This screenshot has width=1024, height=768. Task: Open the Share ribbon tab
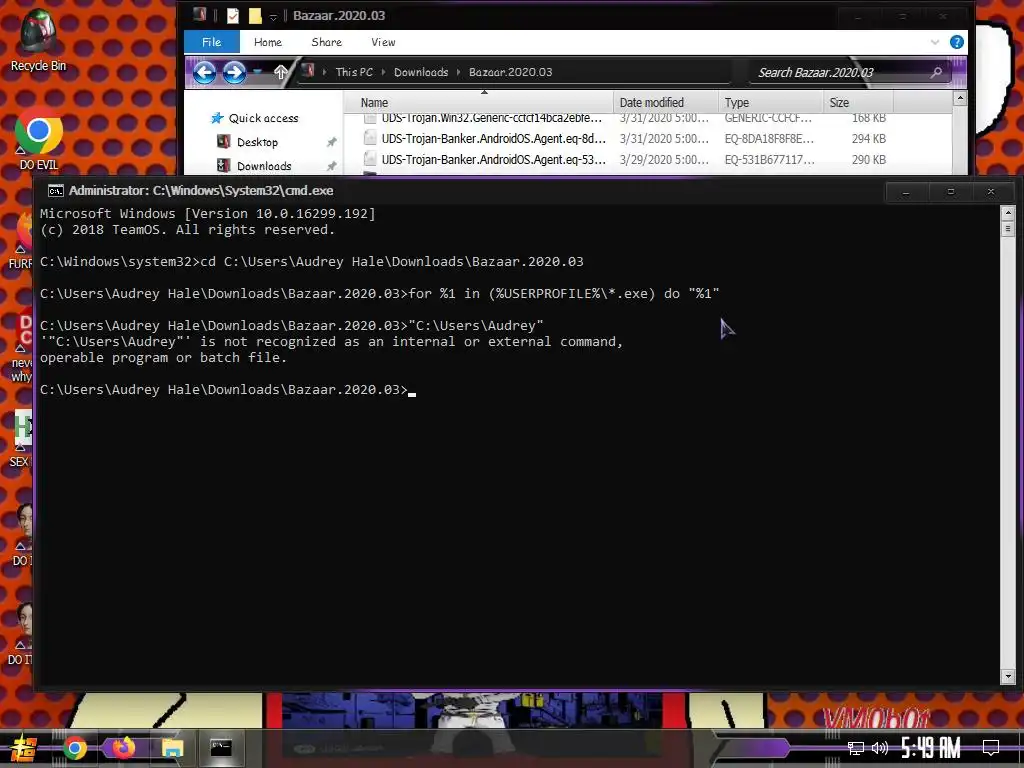327,42
